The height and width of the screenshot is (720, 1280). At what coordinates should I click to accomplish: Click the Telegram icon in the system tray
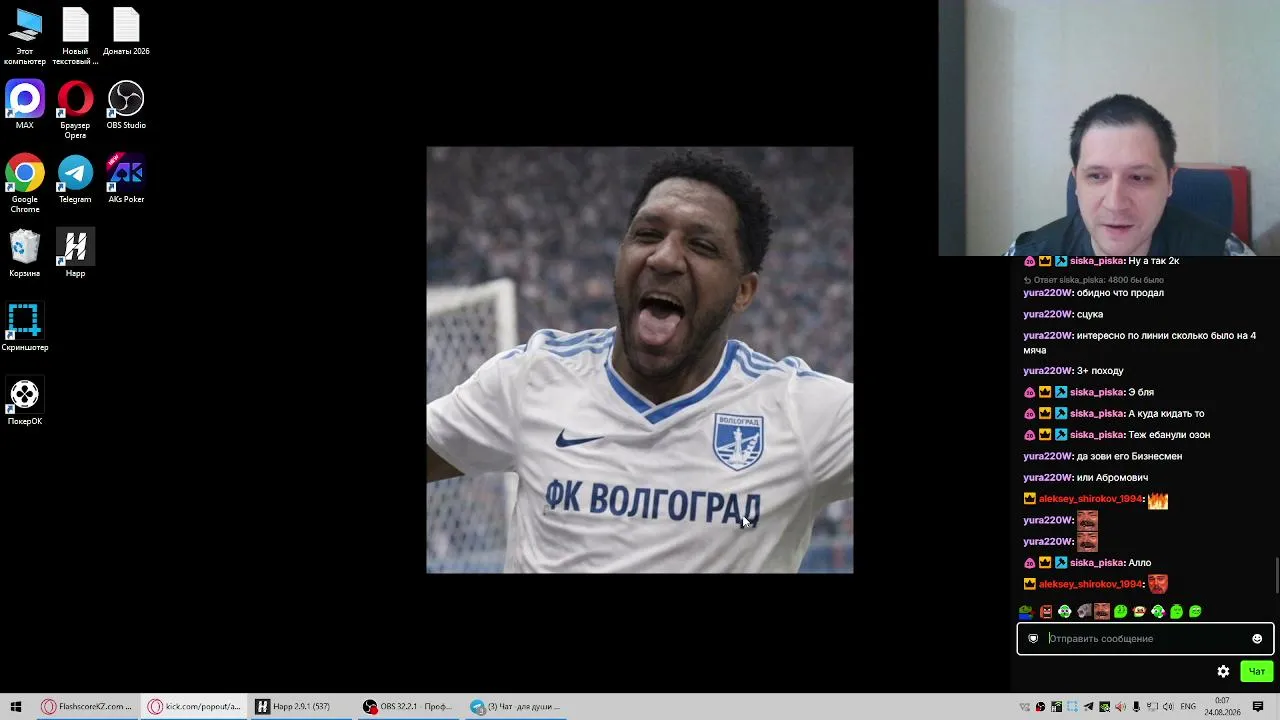(1088, 707)
